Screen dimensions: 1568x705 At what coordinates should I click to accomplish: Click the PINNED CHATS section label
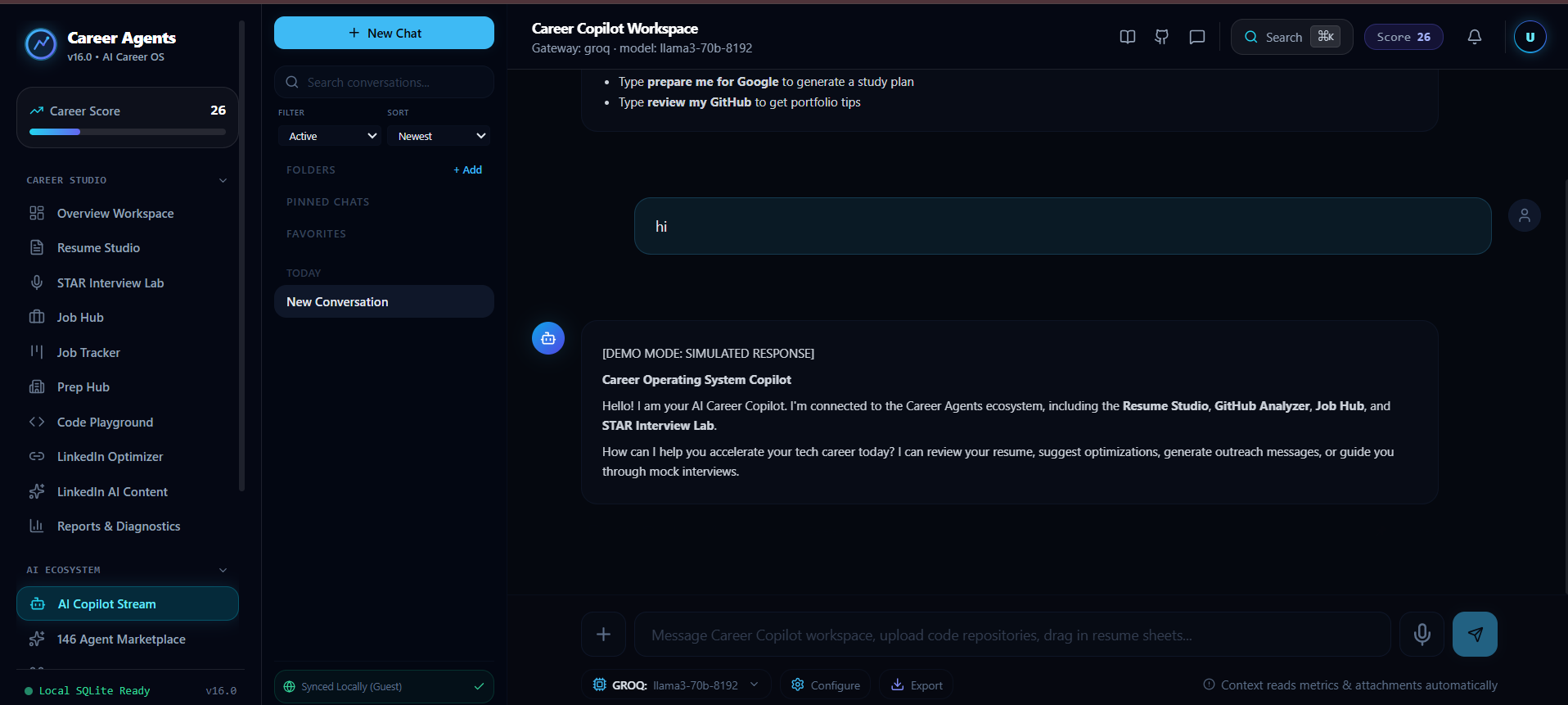pyautogui.click(x=327, y=201)
